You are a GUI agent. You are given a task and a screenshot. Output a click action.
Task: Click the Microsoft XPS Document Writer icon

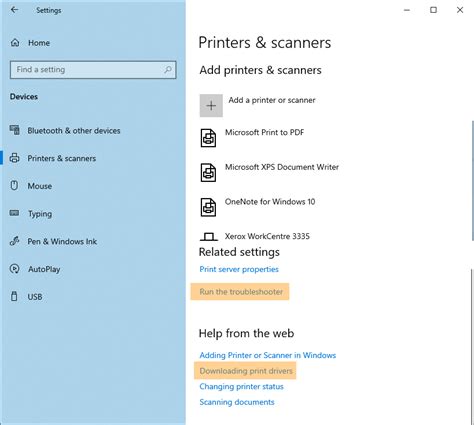[208, 173]
